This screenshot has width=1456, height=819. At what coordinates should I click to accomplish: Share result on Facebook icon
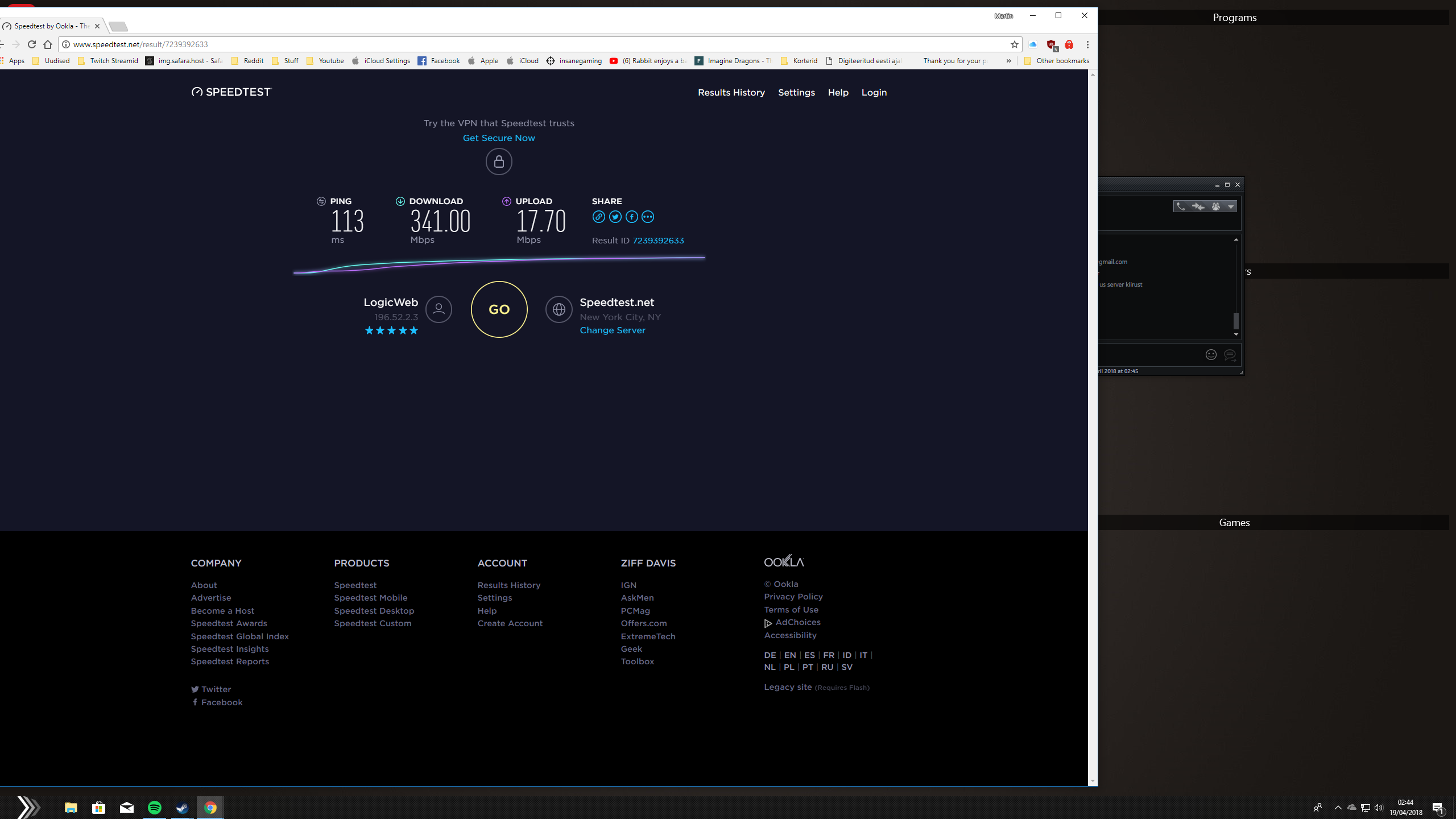pyautogui.click(x=631, y=217)
